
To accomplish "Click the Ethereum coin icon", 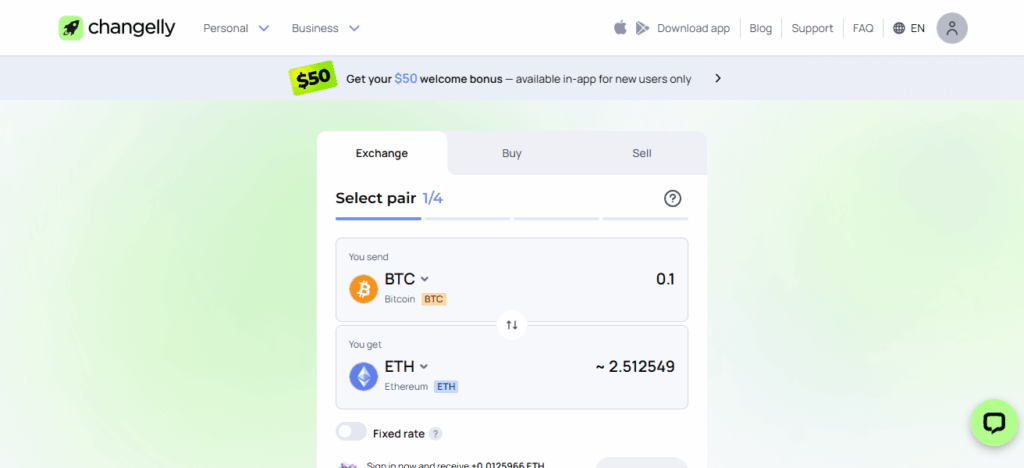I will pyautogui.click(x=363, y=376).
